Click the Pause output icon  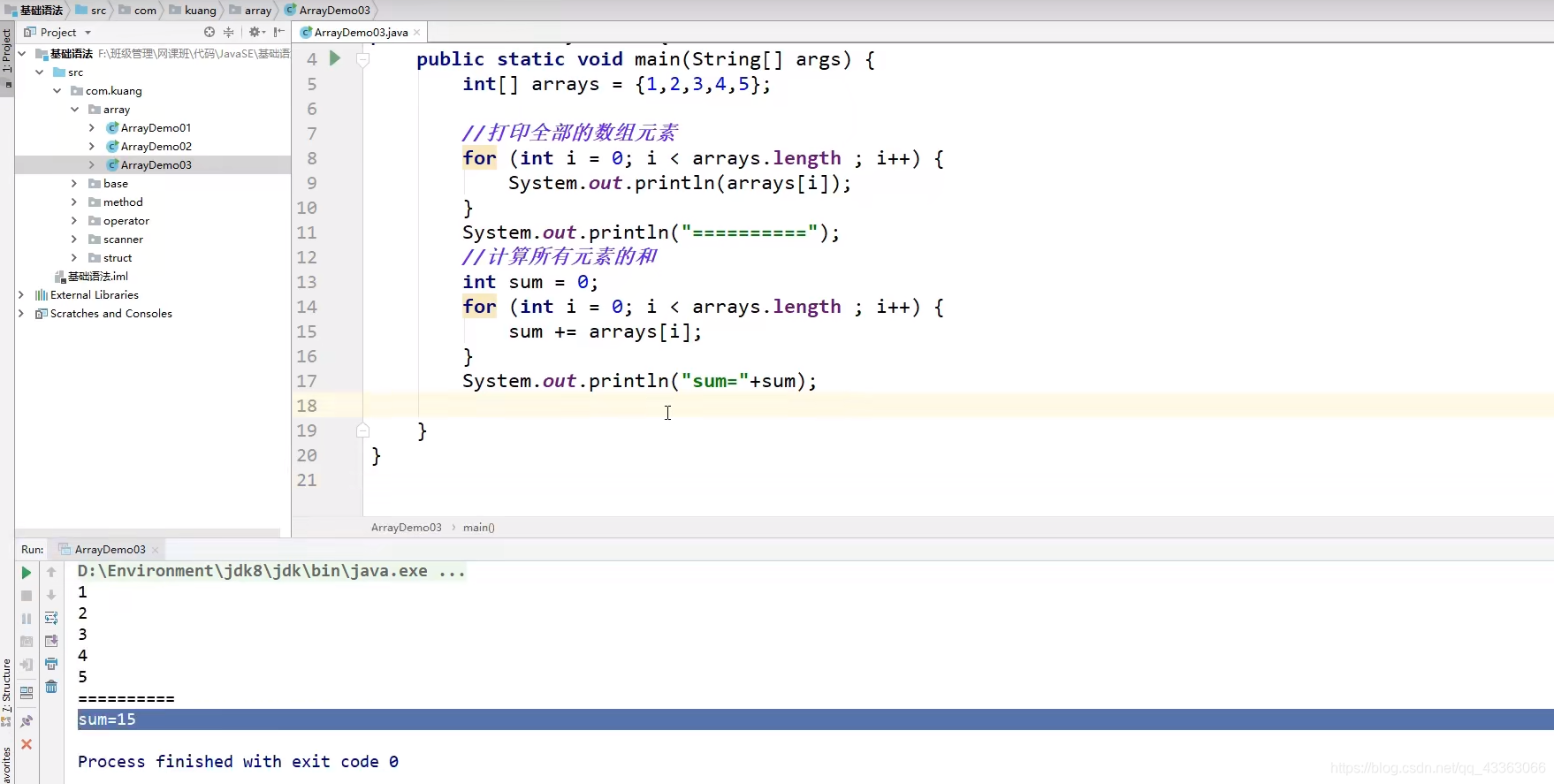pyautogui.click(x=27, y=619)
